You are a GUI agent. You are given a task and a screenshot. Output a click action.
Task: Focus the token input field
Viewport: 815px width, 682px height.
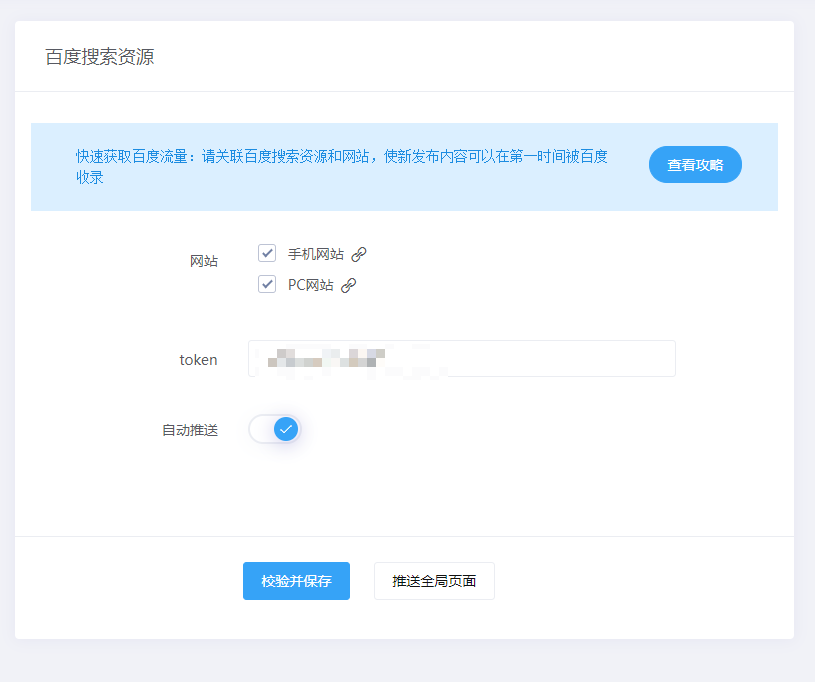tap(462, 359)
